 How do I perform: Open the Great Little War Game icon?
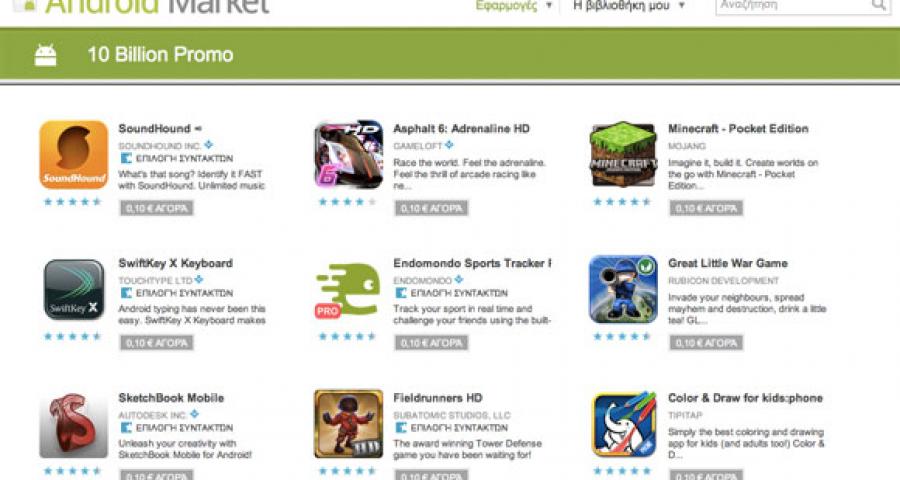point(623,289)
